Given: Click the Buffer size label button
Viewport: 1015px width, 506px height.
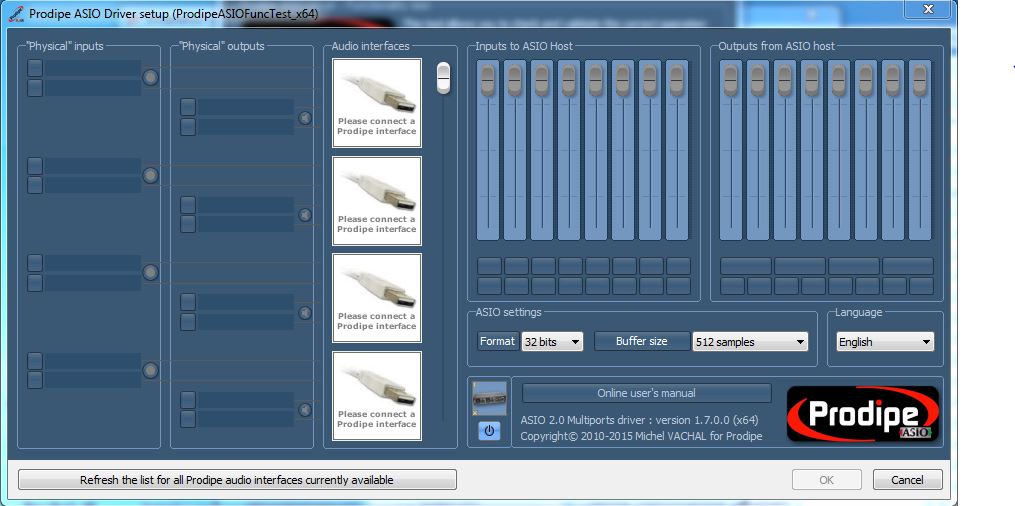Looking at the screenshot, I should (641, 341).
